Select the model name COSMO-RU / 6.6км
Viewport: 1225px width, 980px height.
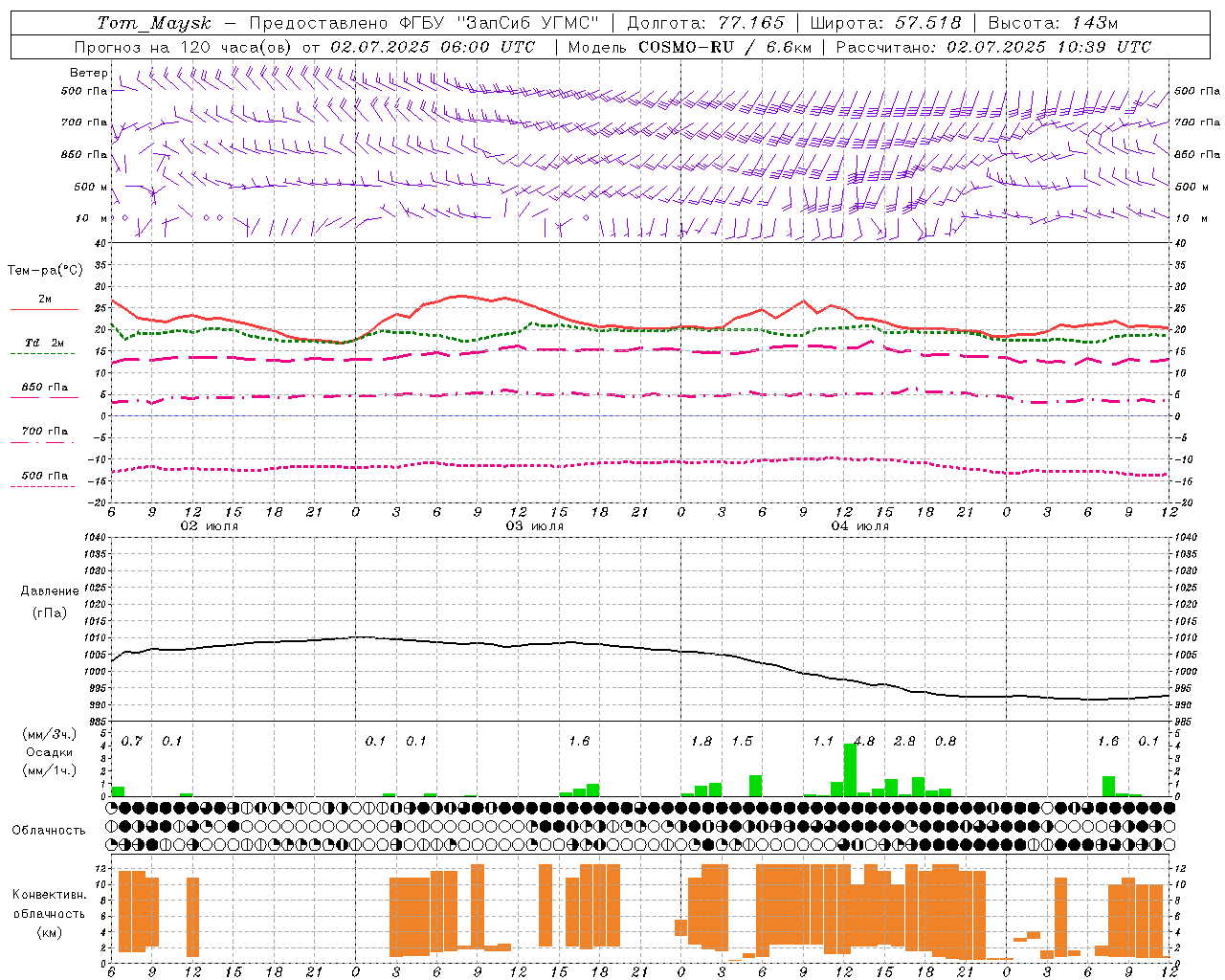coord(725,47)
